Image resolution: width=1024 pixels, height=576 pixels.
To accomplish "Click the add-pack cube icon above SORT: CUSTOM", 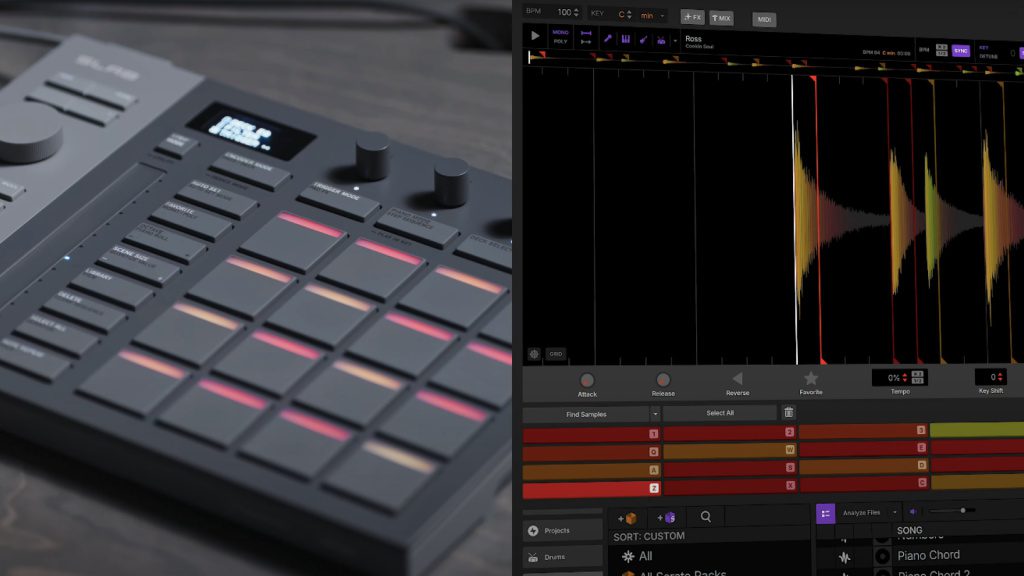I will coord(630,519).
